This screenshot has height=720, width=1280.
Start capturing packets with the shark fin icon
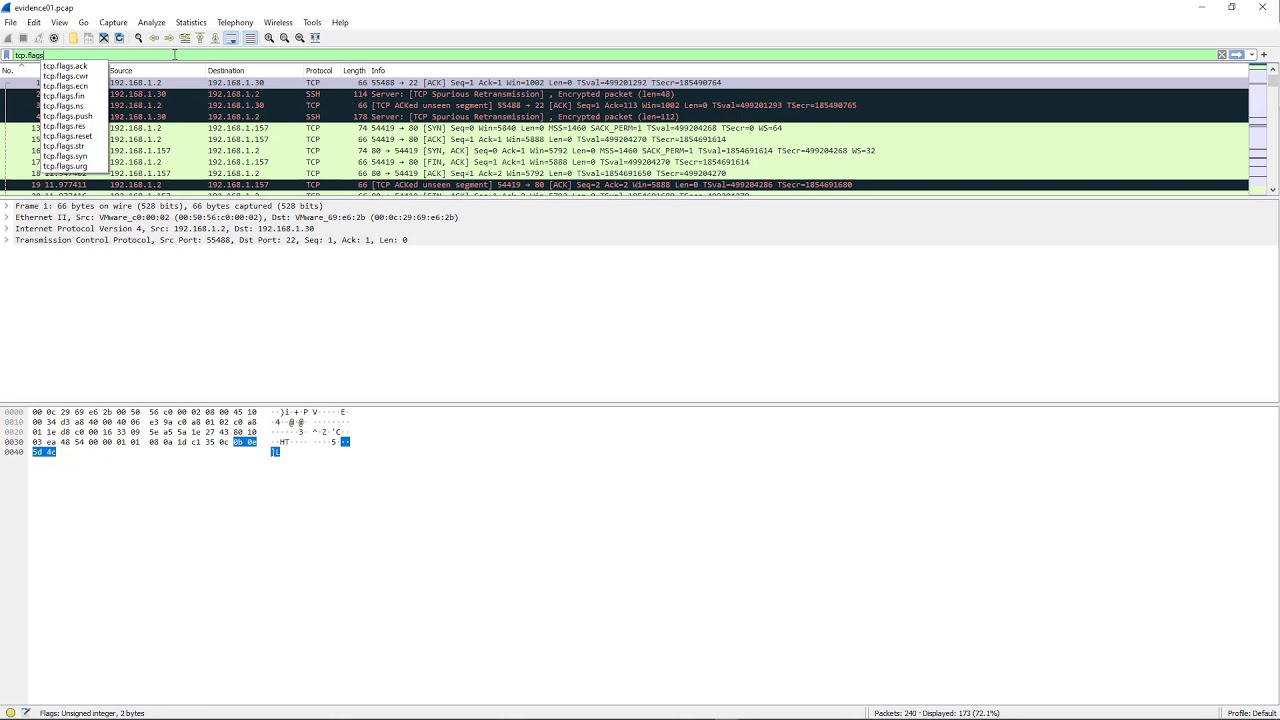tap(8, 38)
